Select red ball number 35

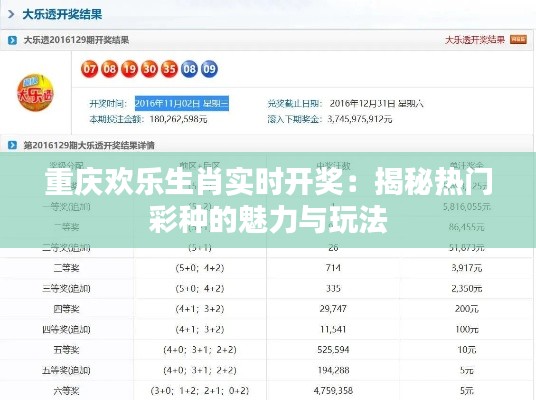(x=169, y=69)
